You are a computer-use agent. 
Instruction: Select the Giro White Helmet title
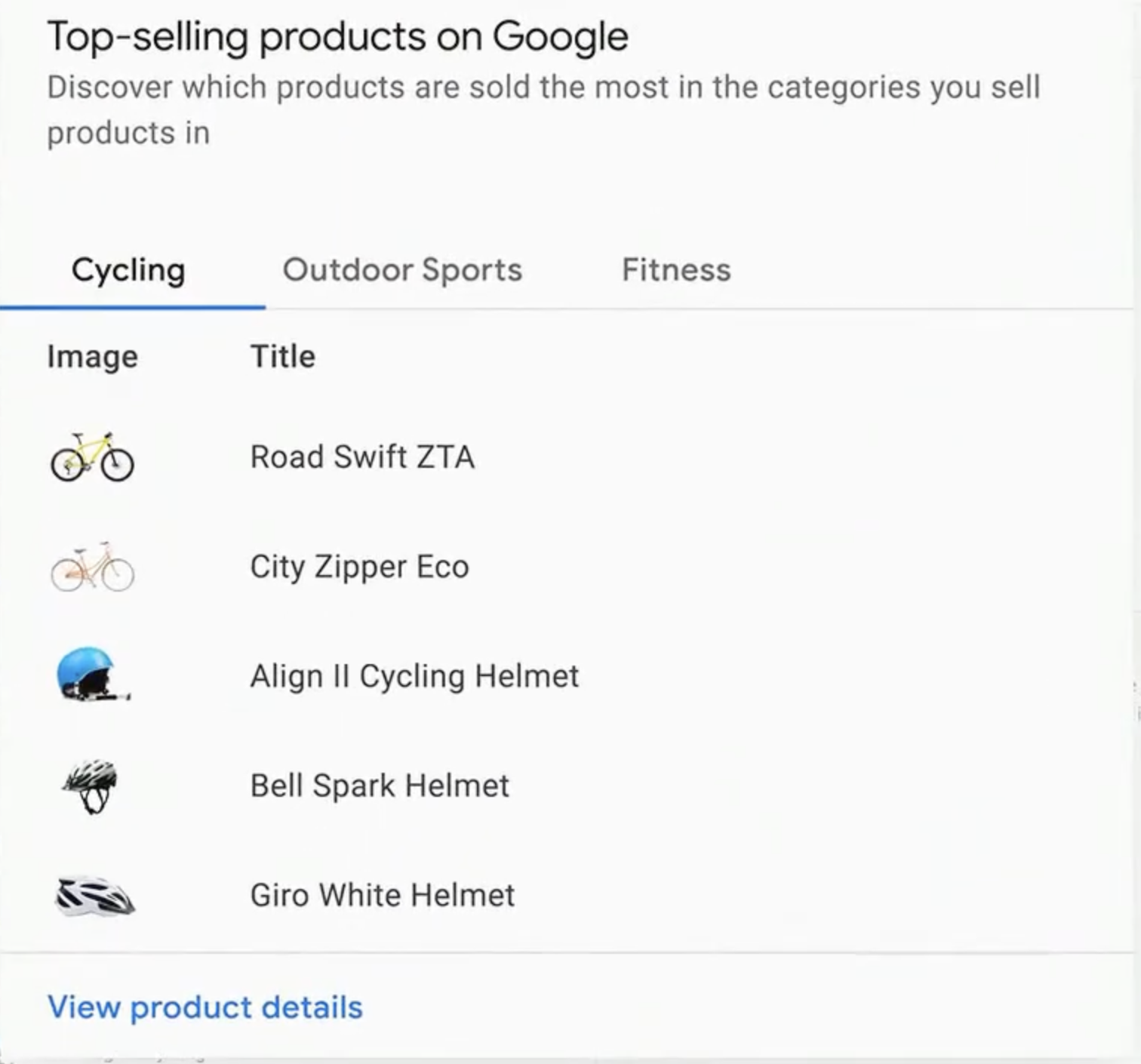(x=383, y=895)
